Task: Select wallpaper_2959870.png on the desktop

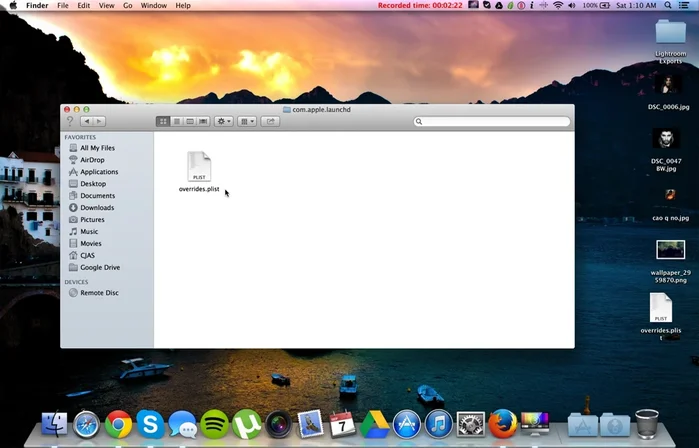Action: [x=670, y=261]
